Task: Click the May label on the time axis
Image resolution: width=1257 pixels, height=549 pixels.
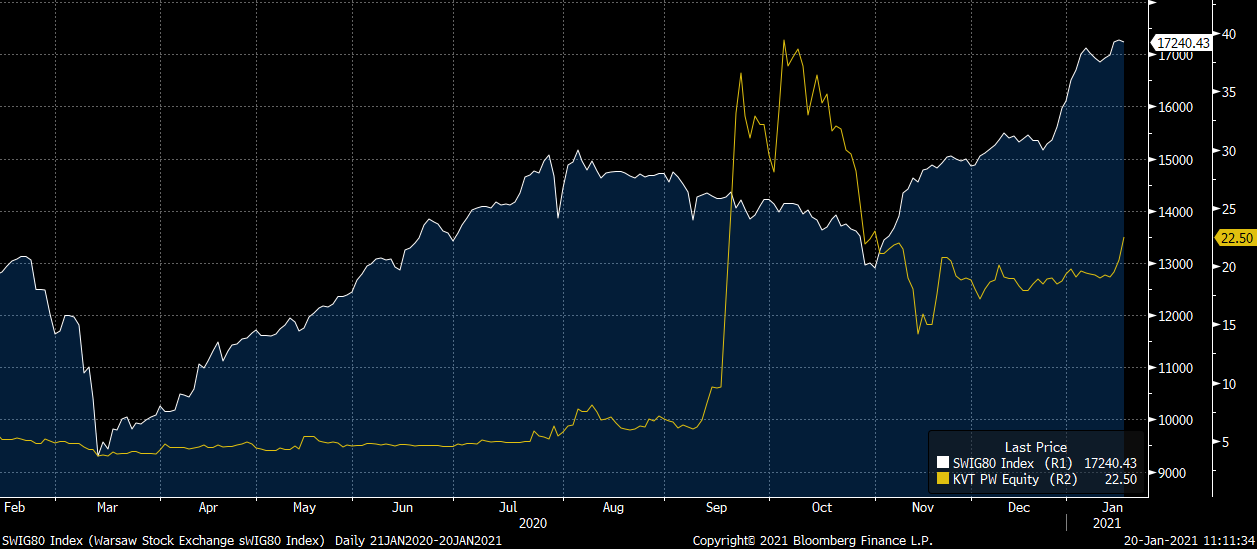Action: [x=304, y=507]
